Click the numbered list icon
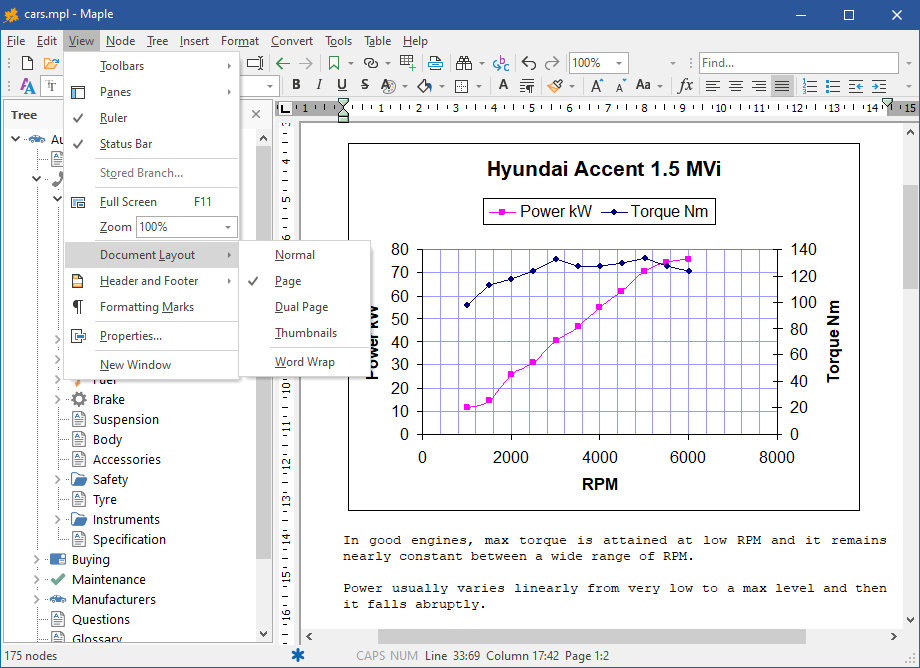Viewport: 920px width, 668px height. tap(810, 86)
